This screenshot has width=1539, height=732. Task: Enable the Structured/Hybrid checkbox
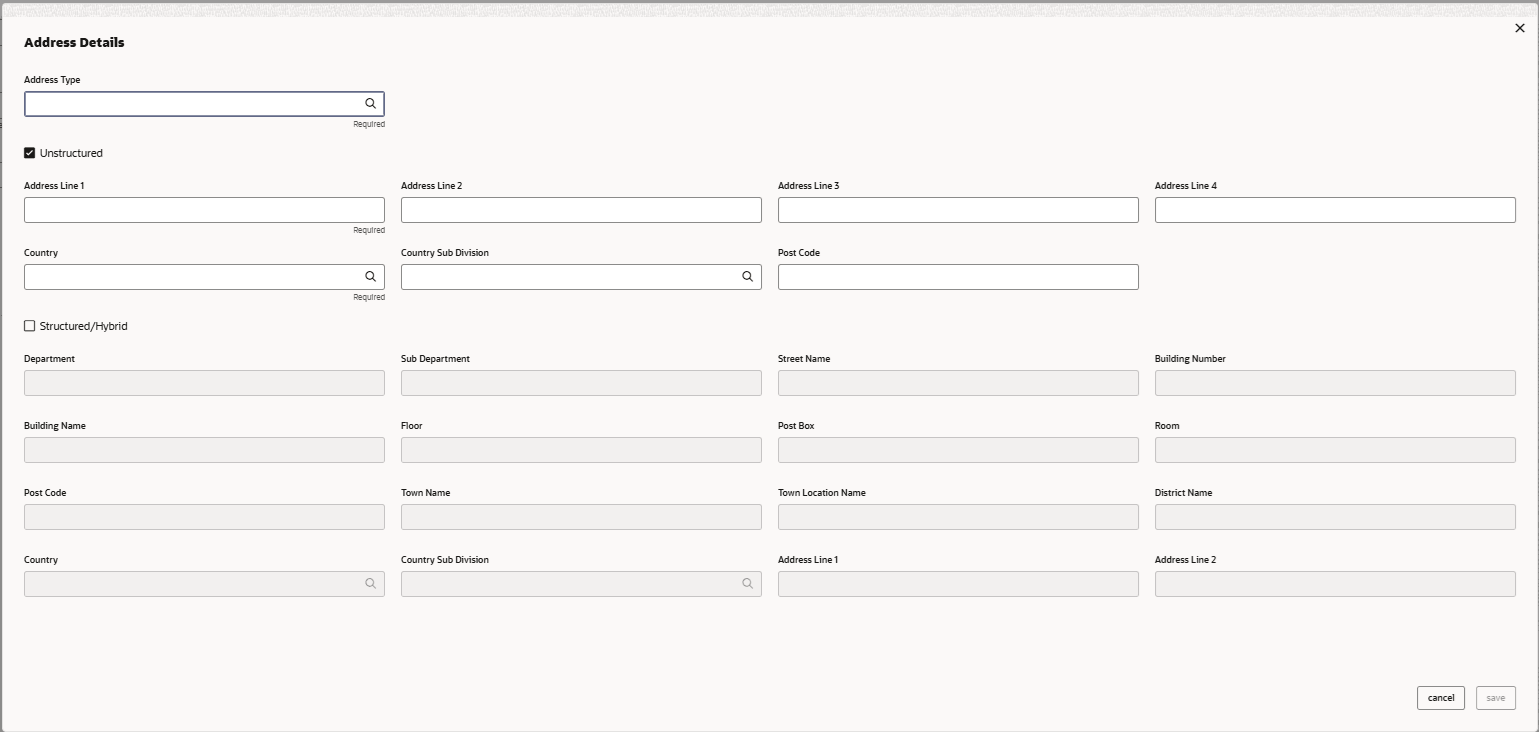coord(30,326)
